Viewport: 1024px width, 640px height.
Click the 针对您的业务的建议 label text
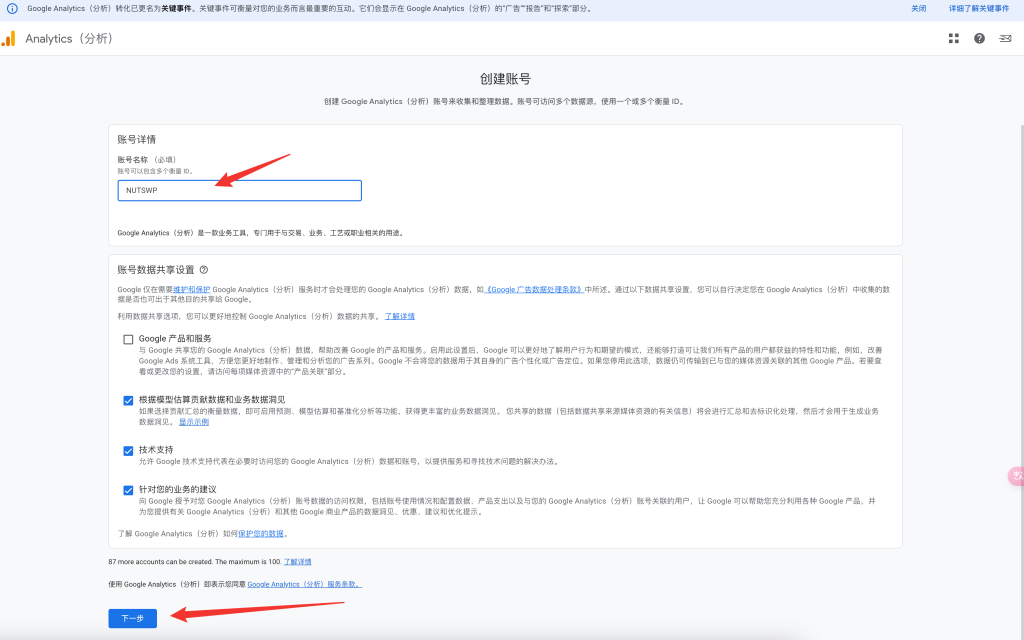(178, 489)
